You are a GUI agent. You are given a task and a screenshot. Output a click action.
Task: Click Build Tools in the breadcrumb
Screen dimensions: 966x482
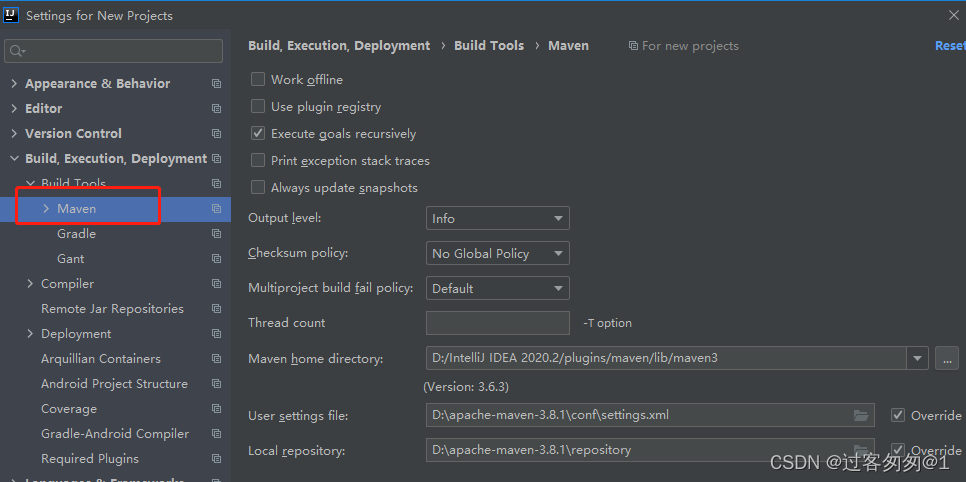click(x=489, y=46)
